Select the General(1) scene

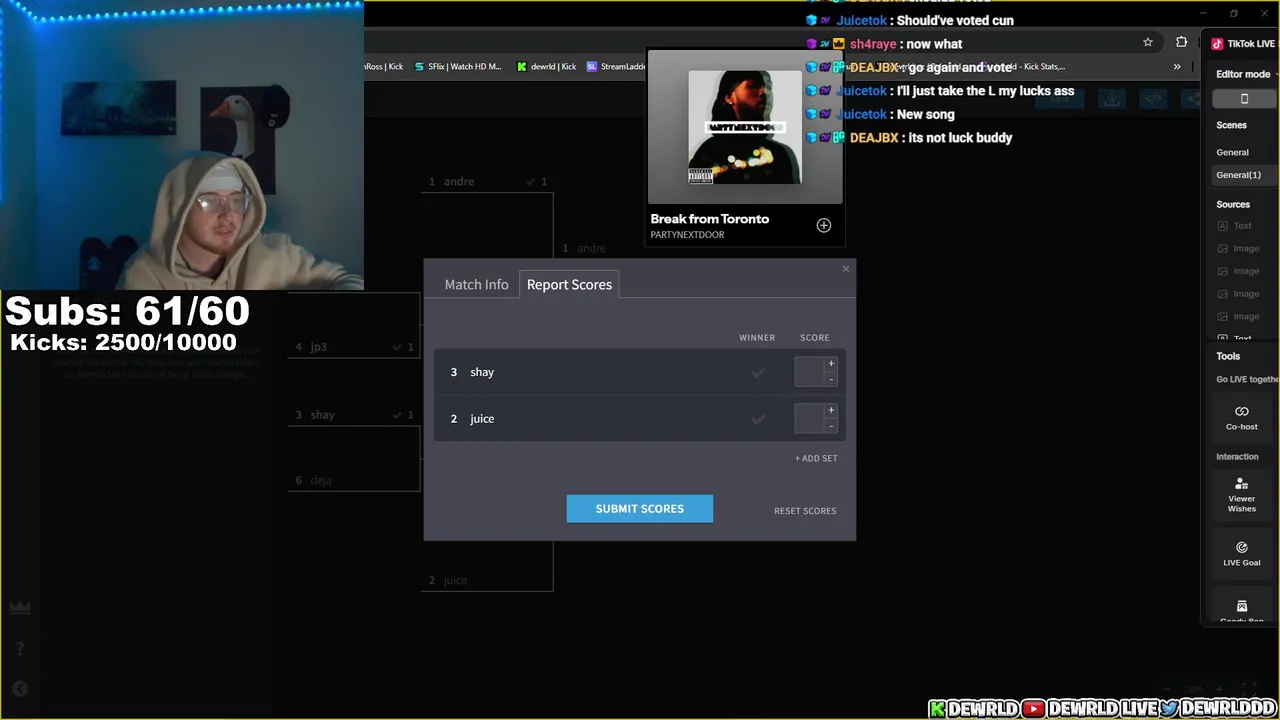(x=1241, y=175)
